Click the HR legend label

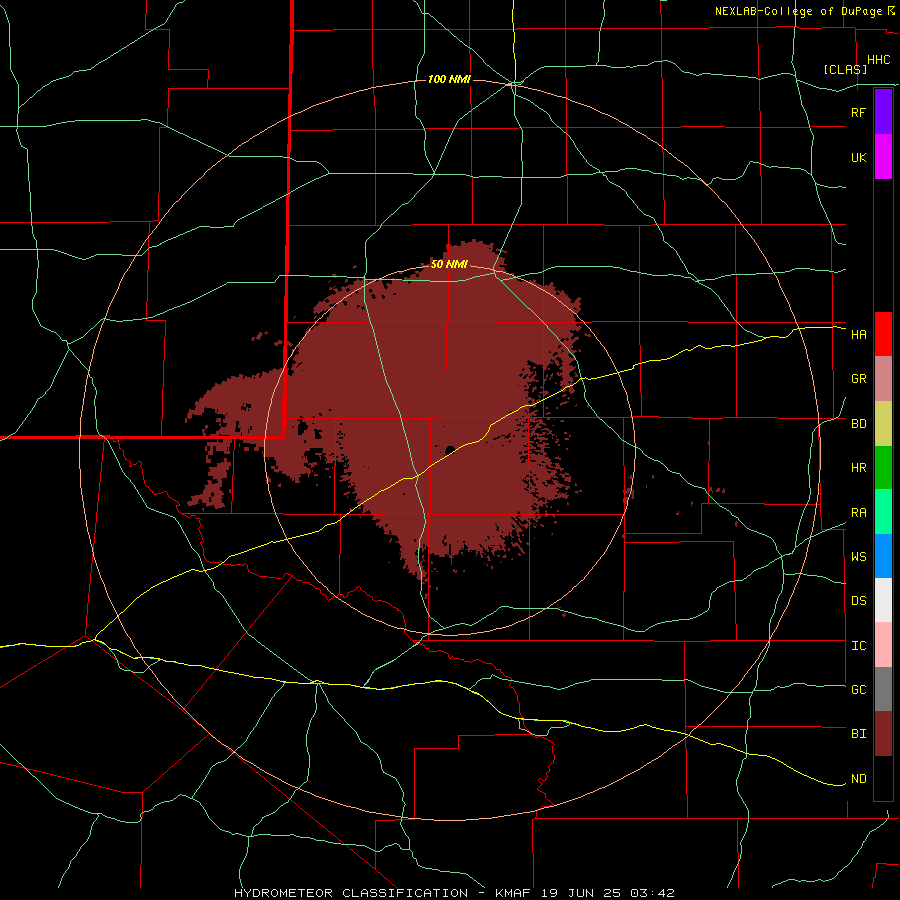point(858,468)
